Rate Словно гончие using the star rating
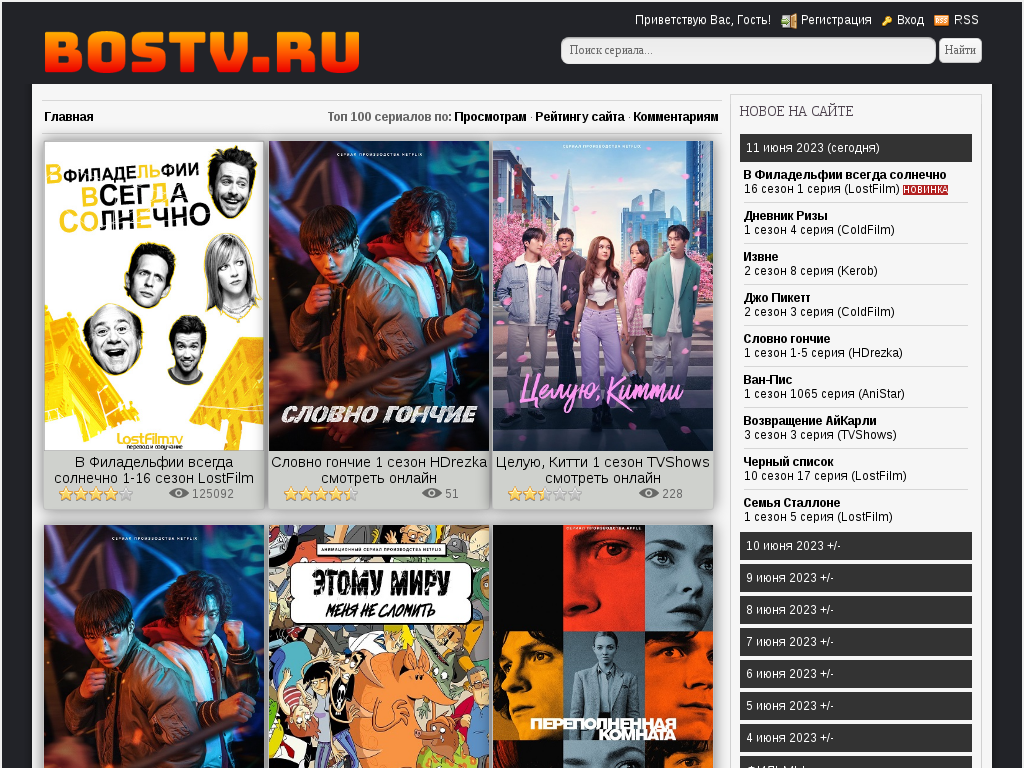1024x768 pixels. [x=321, y=494]
